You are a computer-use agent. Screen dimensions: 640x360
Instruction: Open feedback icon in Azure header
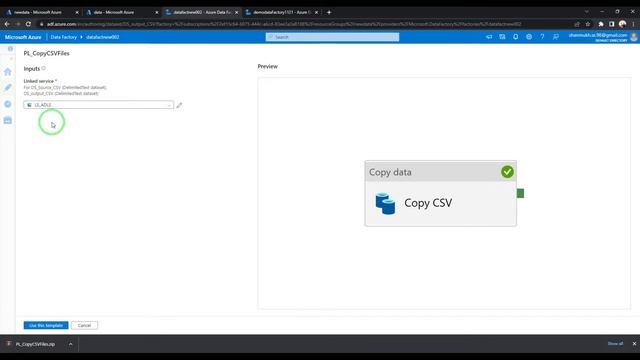pos(556,37)
